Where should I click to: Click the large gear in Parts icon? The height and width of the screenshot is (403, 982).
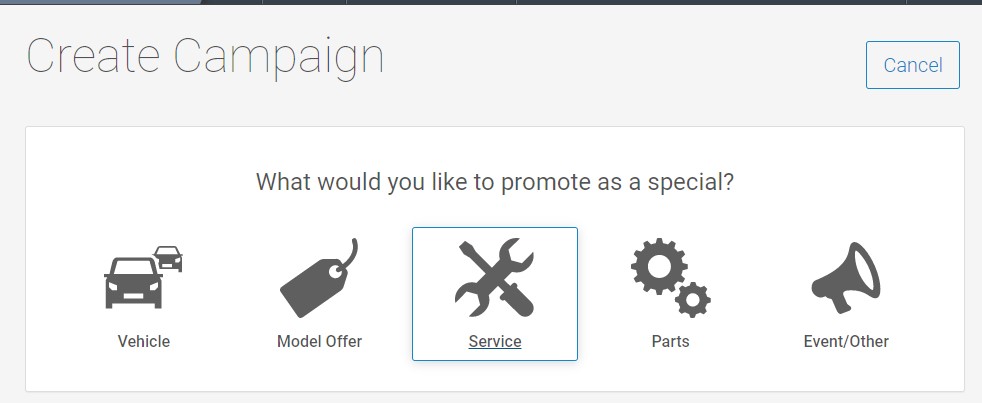tap(659, 266)
